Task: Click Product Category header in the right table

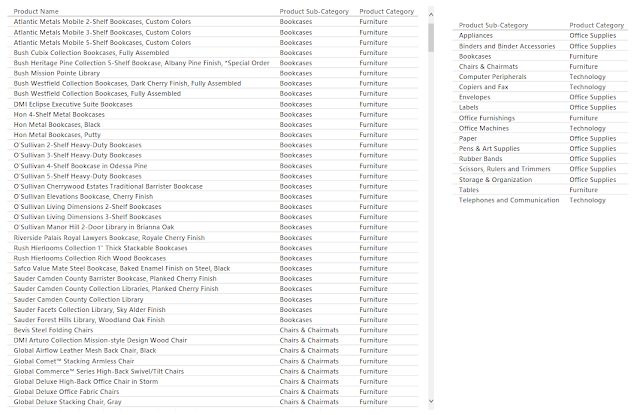Action: [x=597, y=25]
